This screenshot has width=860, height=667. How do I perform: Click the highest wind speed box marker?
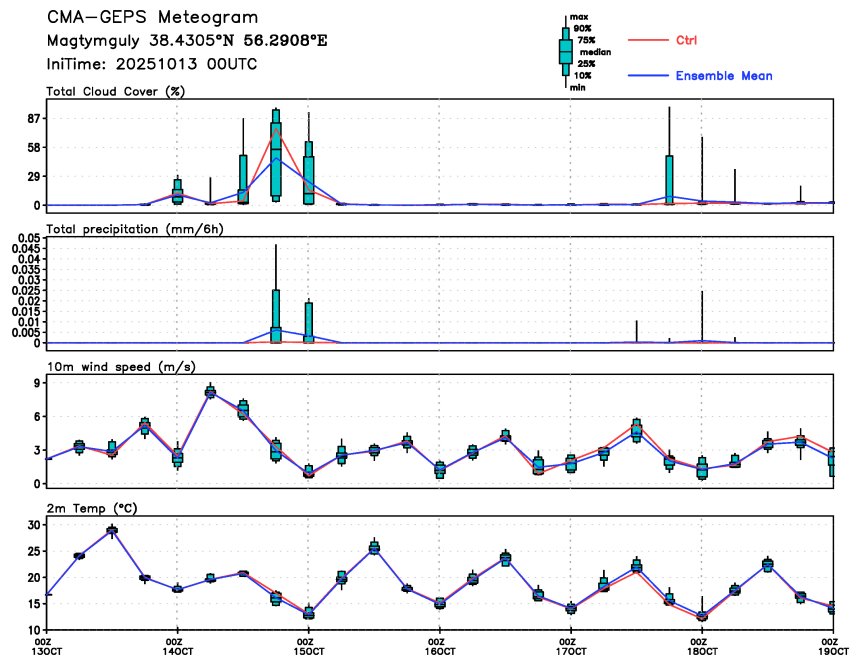coord(210,392)
